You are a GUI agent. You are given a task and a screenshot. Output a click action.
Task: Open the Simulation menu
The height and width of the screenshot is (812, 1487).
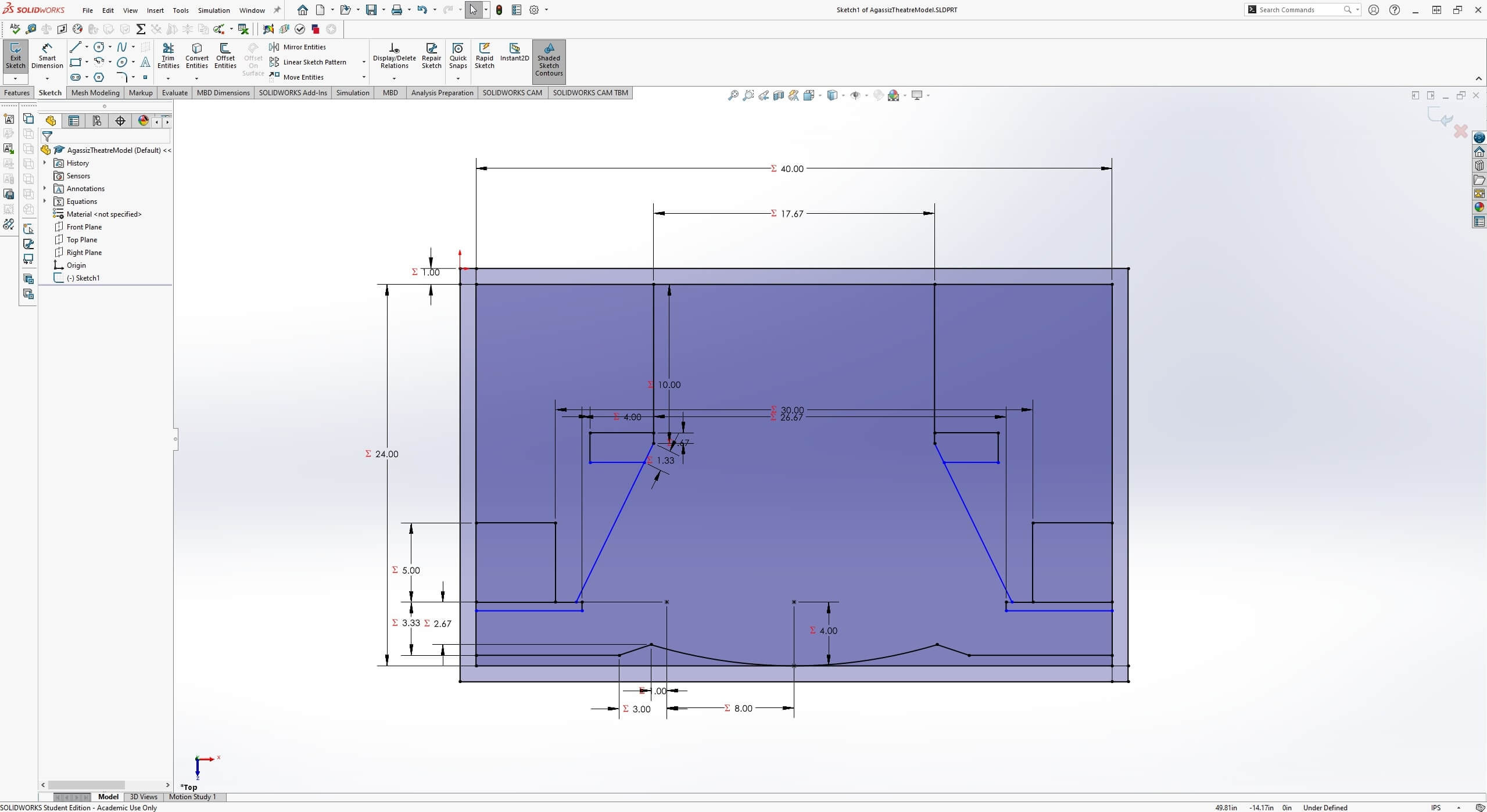(214, 10)
